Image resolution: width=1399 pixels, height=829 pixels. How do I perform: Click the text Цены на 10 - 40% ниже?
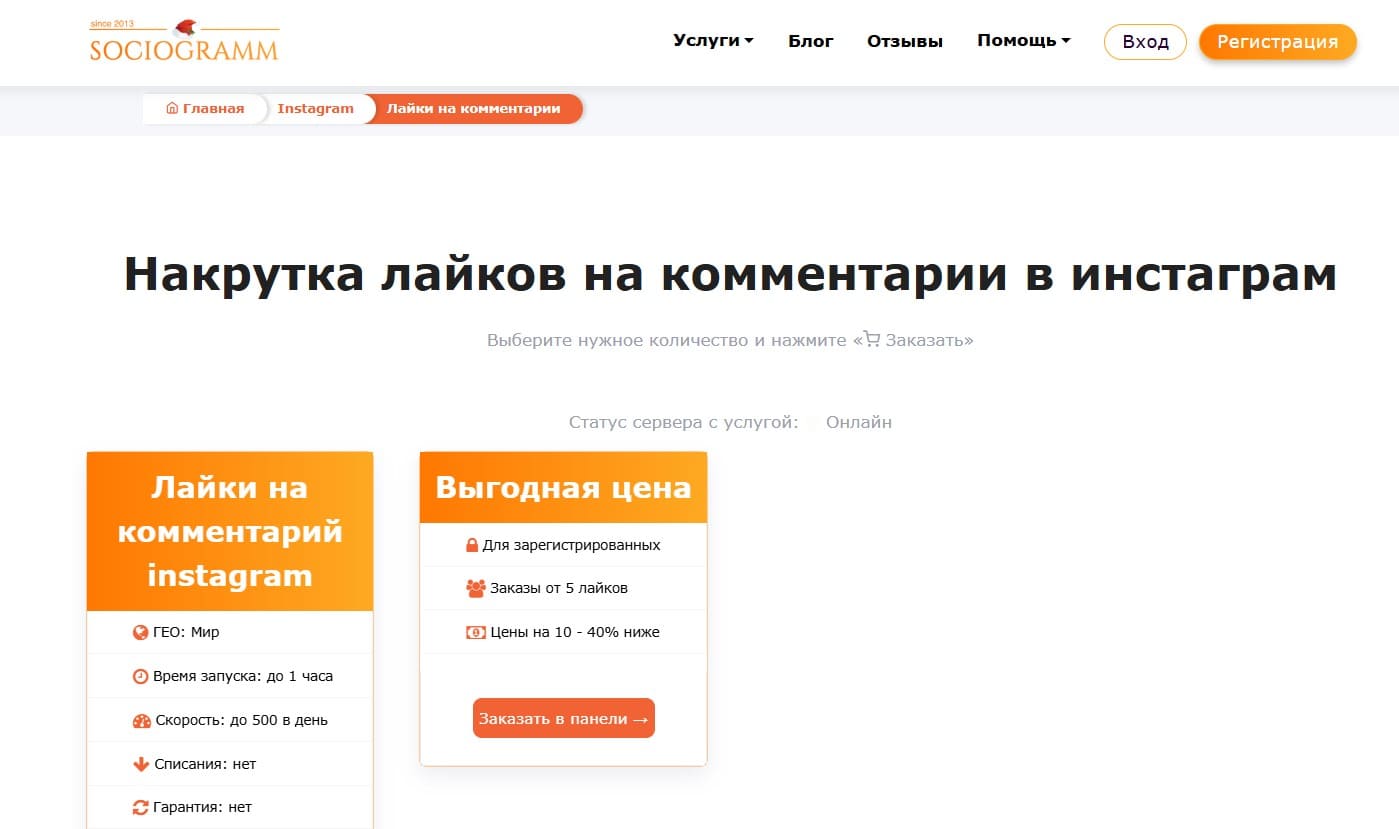coord(575,632)
